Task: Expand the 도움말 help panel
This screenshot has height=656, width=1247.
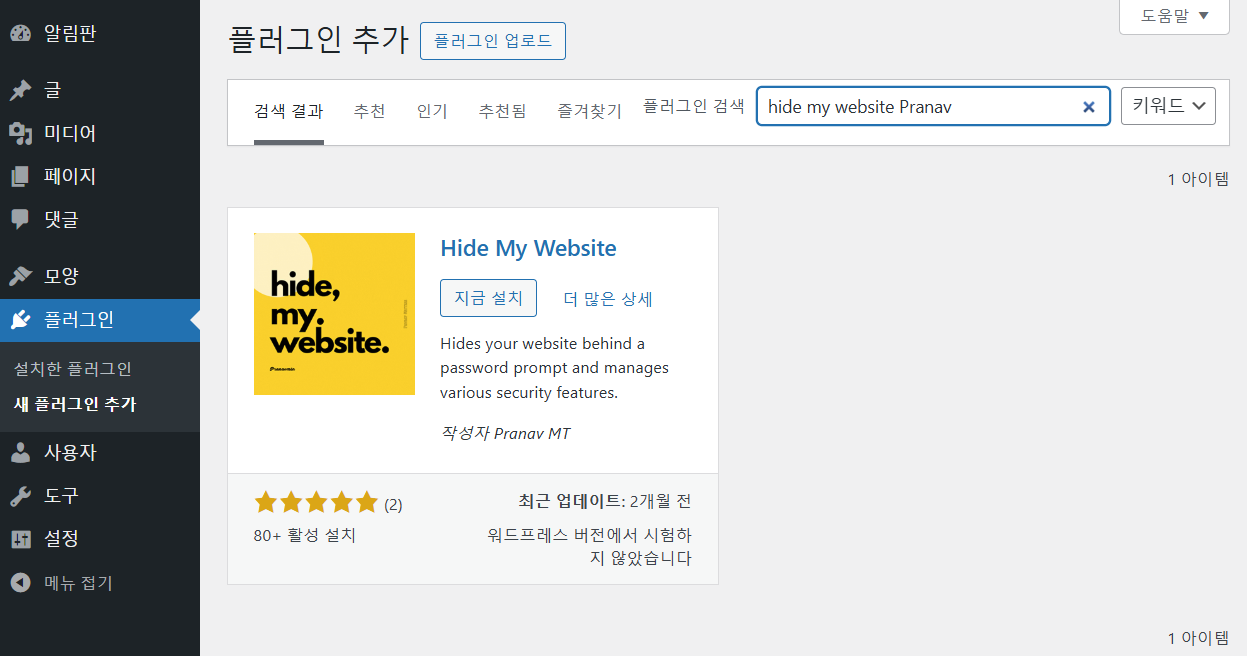Action: pos(1174,16)
